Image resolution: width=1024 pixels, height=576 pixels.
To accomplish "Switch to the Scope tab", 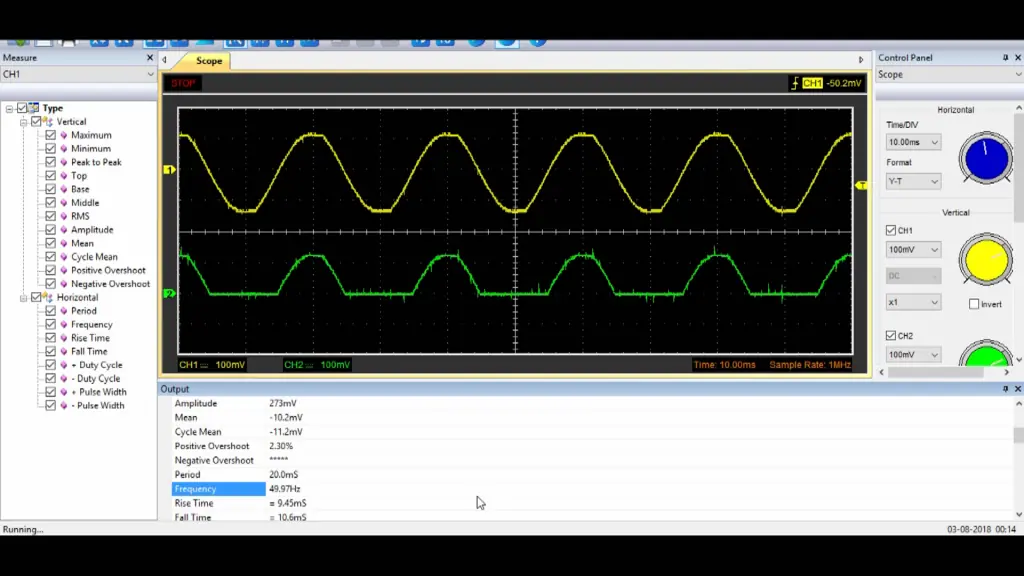I will [209, 61].
